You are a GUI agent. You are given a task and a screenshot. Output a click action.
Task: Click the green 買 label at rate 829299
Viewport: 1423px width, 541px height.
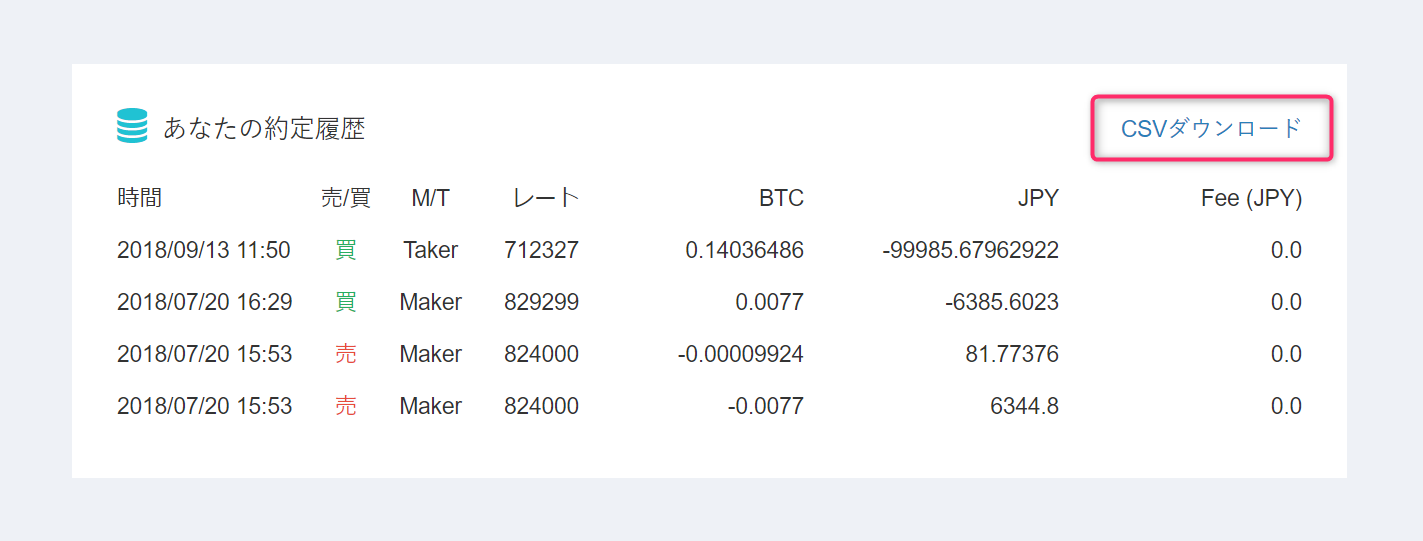[x=345, y=302]
